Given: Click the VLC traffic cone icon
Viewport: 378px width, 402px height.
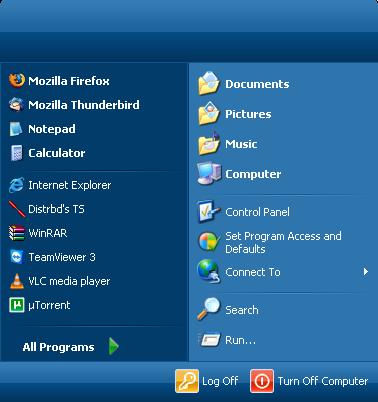Looking at the screenshot, I should tap(17, 281).
